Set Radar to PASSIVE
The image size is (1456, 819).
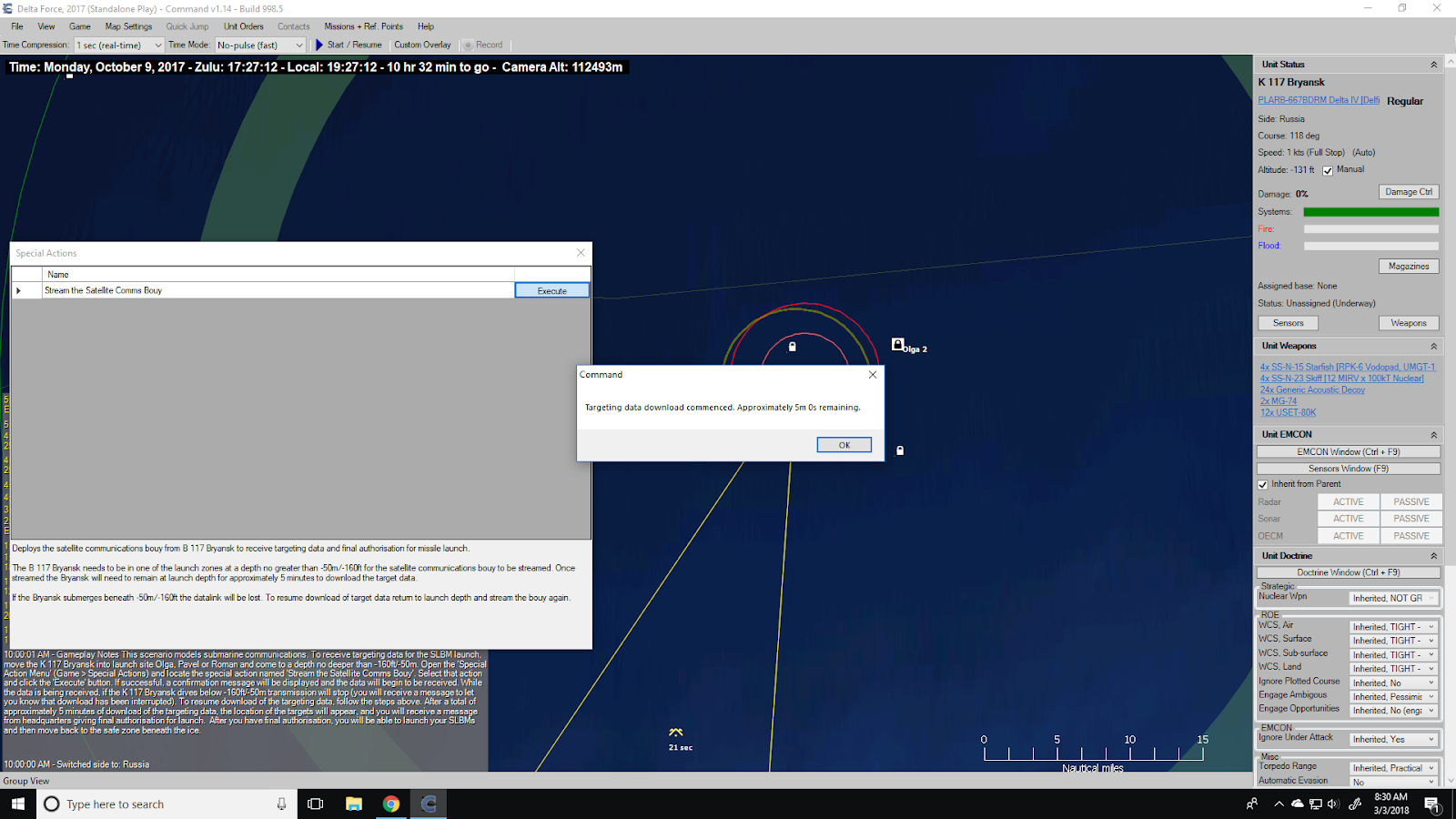tap(1410, 502)
